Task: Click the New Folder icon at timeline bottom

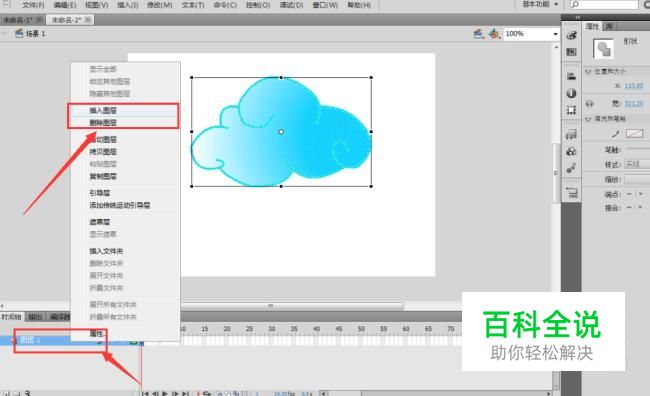Action: coord(17,393)
